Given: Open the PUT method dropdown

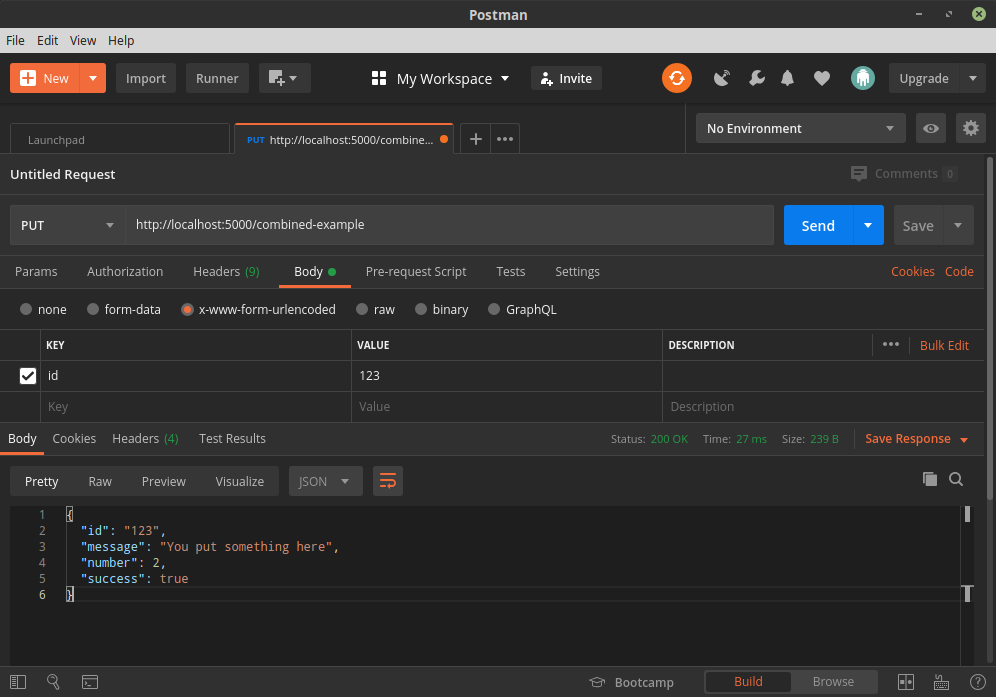Looking at the screenshot, I should (67, 225).
